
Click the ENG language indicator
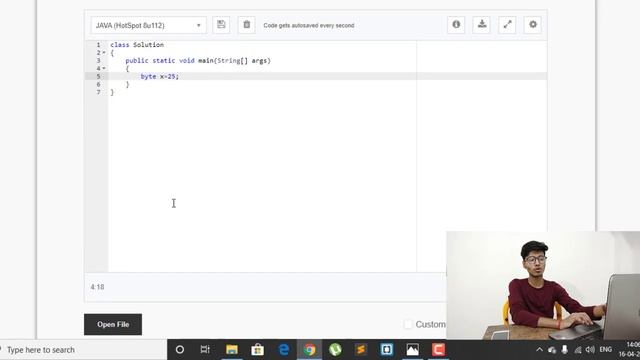point(606,349)
